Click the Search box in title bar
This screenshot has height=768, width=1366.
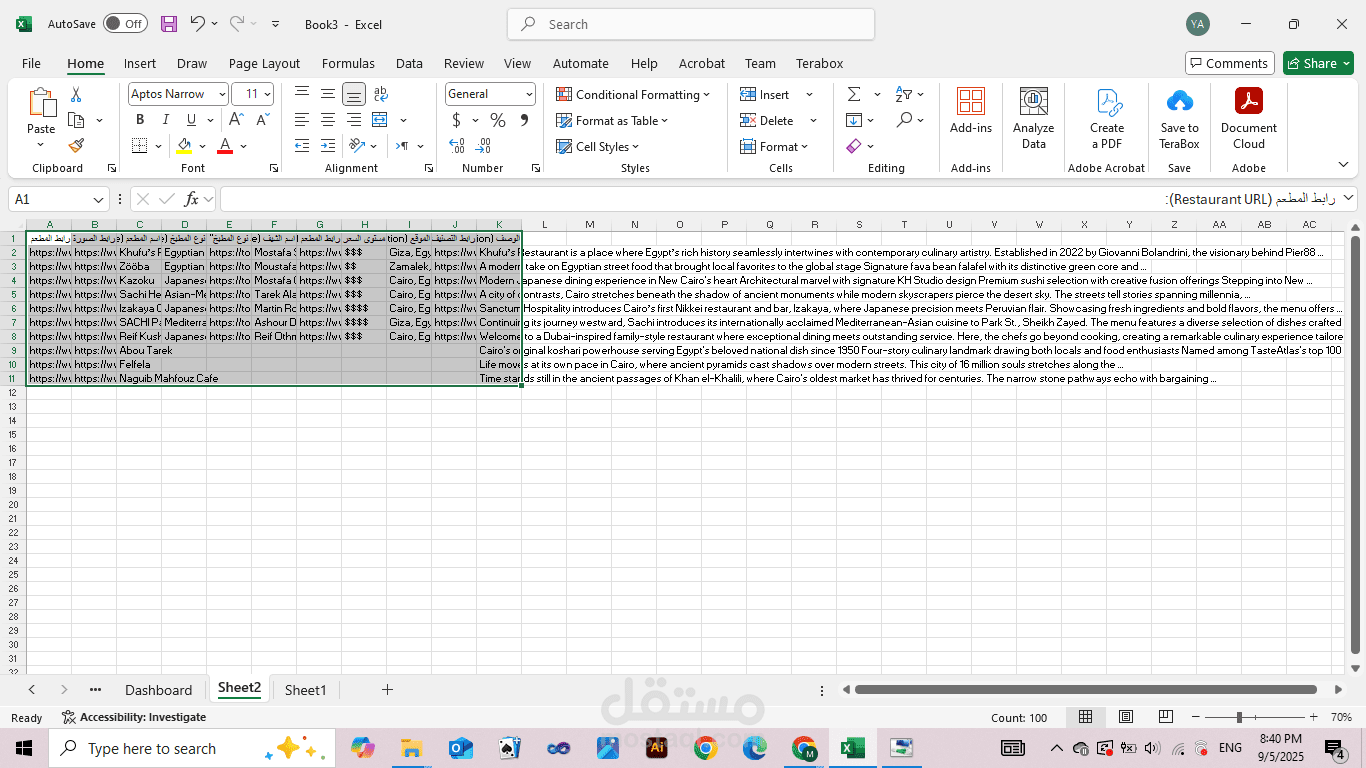click(x=691, y=24)
